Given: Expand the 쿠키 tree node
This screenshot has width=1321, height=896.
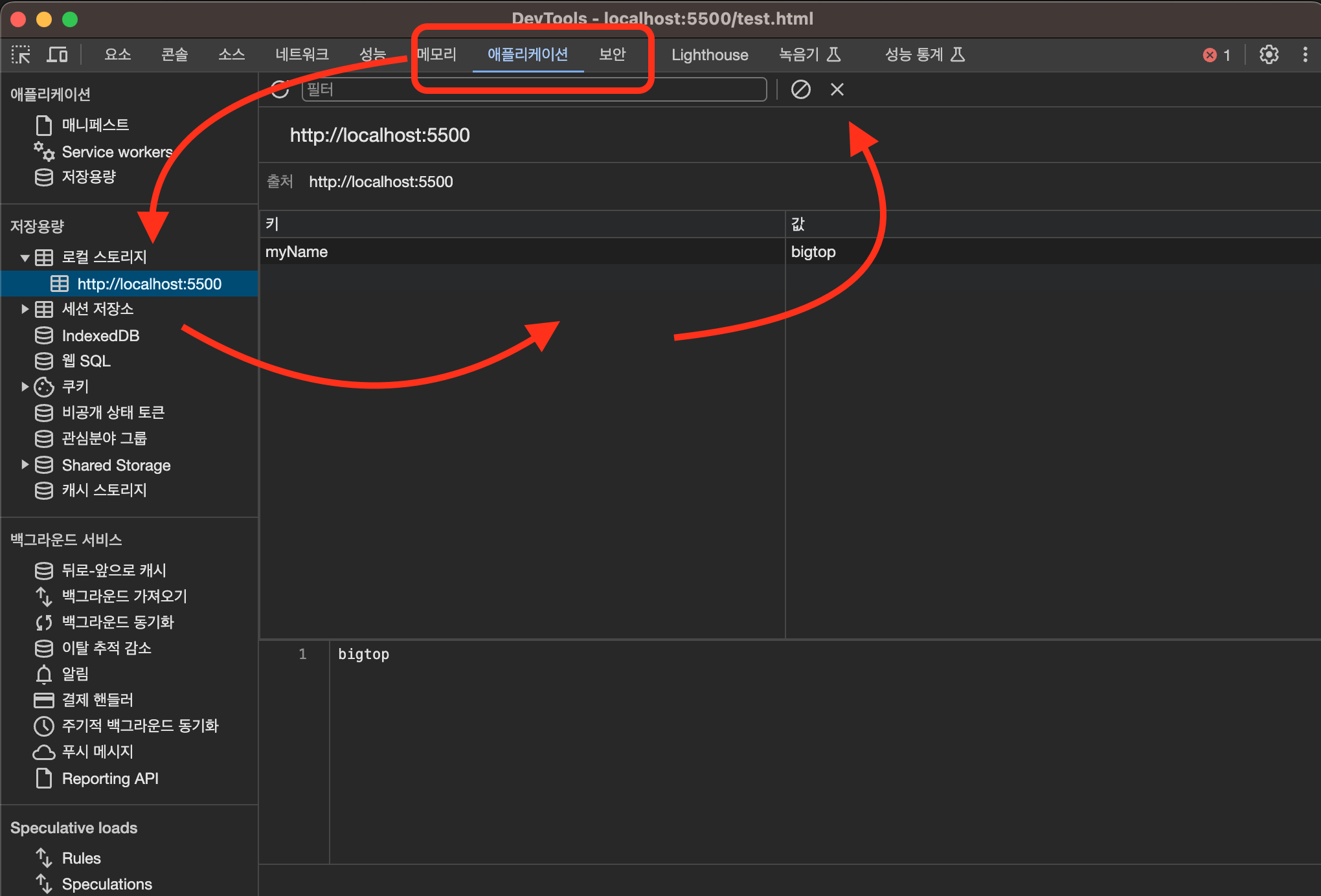Looking at the screenshot, I should [x=25, y=387].
